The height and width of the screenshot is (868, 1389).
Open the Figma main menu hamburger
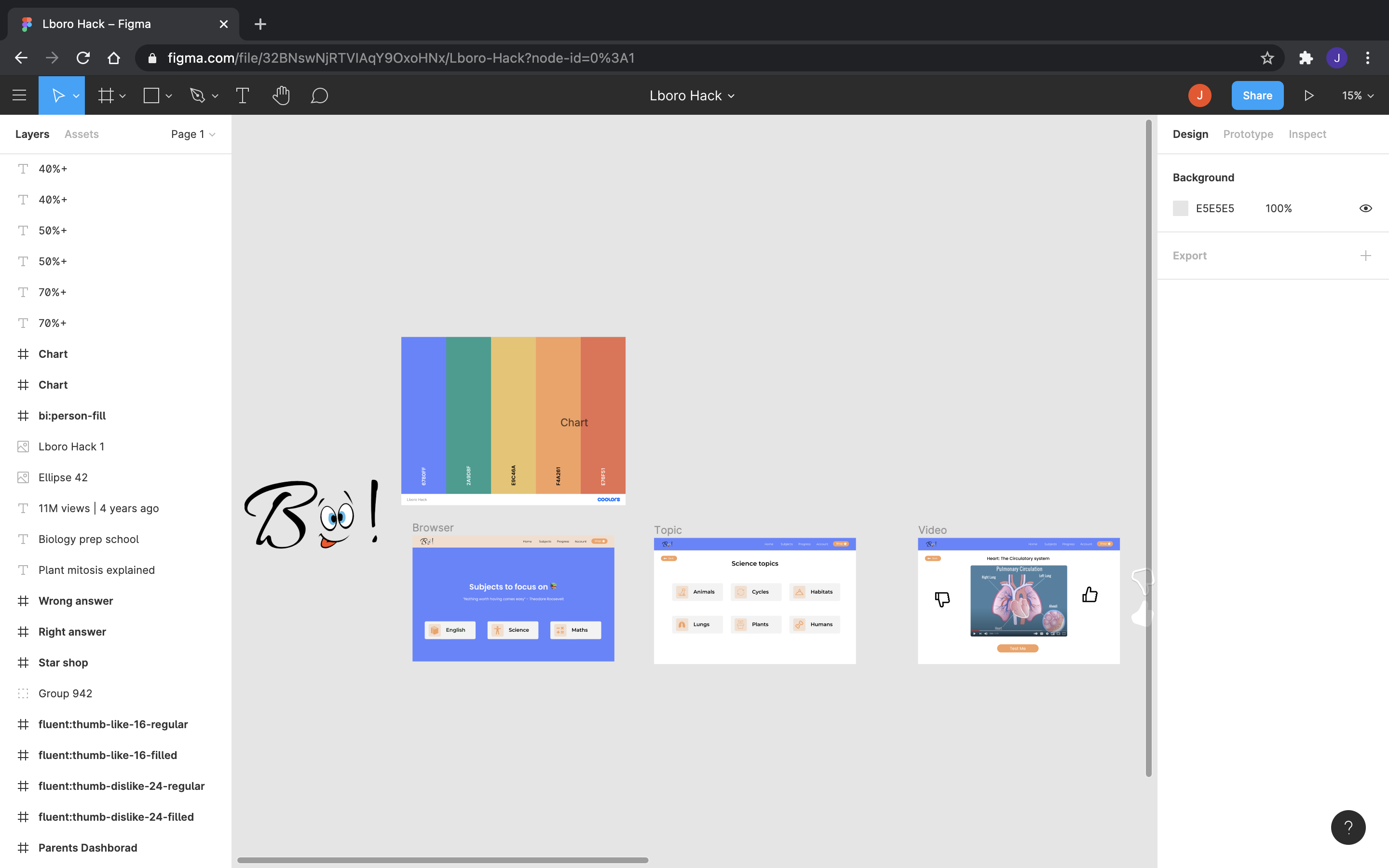point(19,95)
